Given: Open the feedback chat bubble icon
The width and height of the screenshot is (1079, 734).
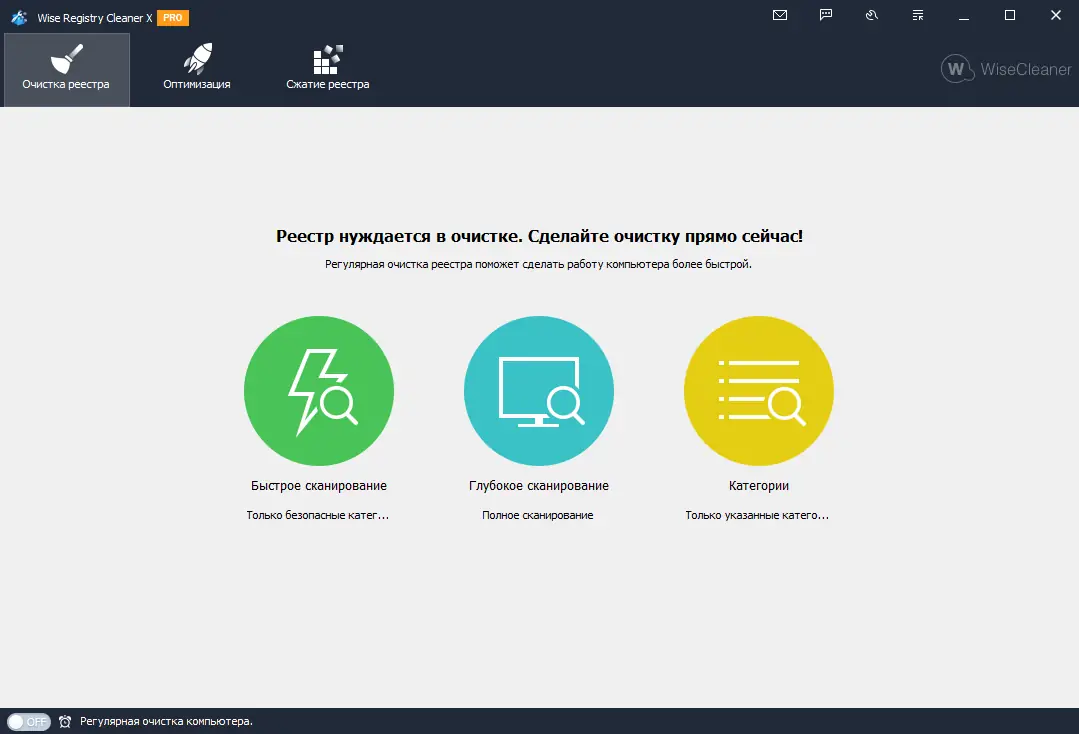Looking at the screenshot, I should coord(826,15).
